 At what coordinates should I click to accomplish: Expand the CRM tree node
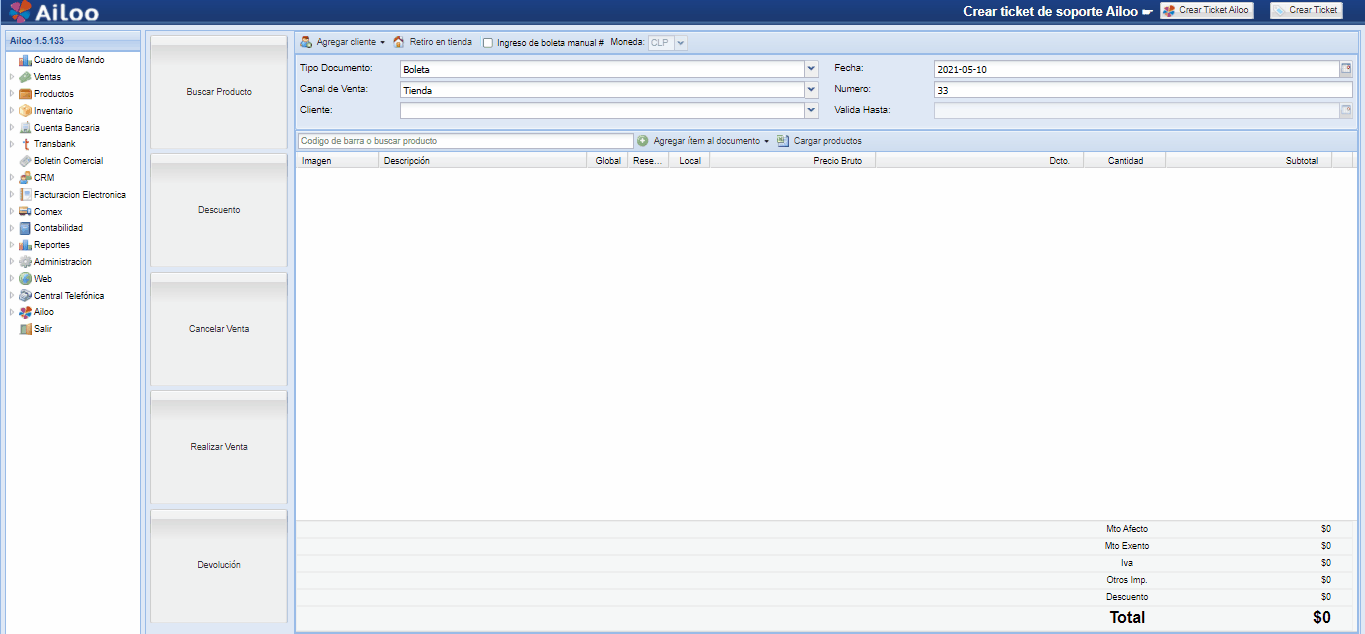(x=12, y=178)
